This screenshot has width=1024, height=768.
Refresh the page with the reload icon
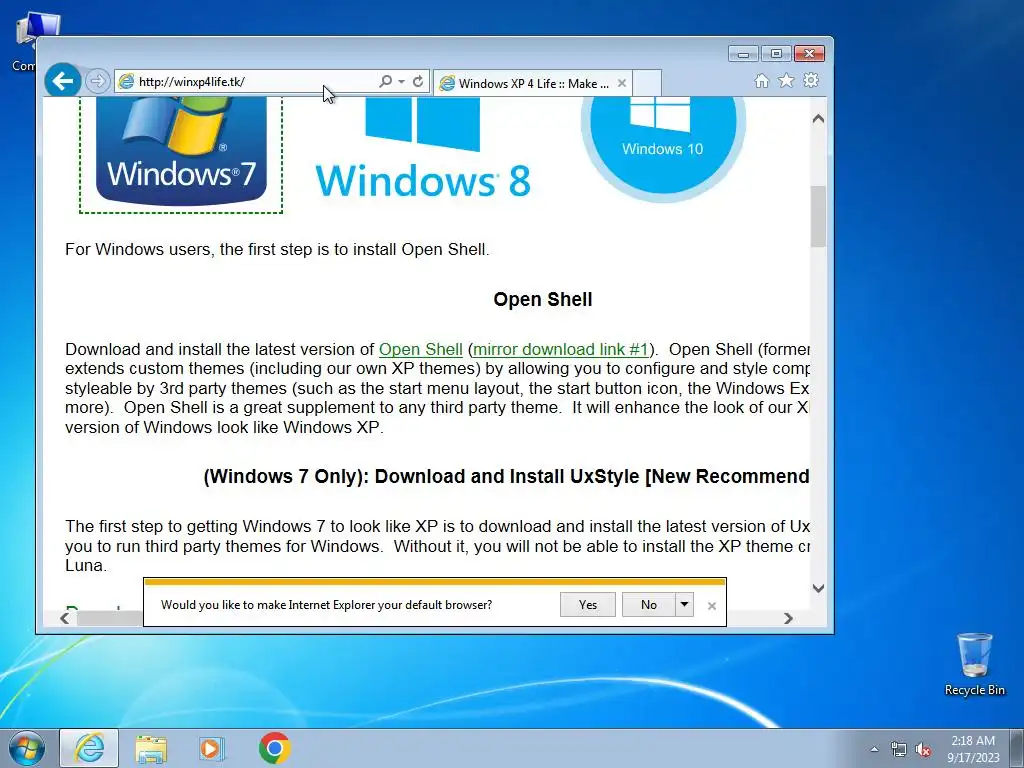click(x=418, y=81)
